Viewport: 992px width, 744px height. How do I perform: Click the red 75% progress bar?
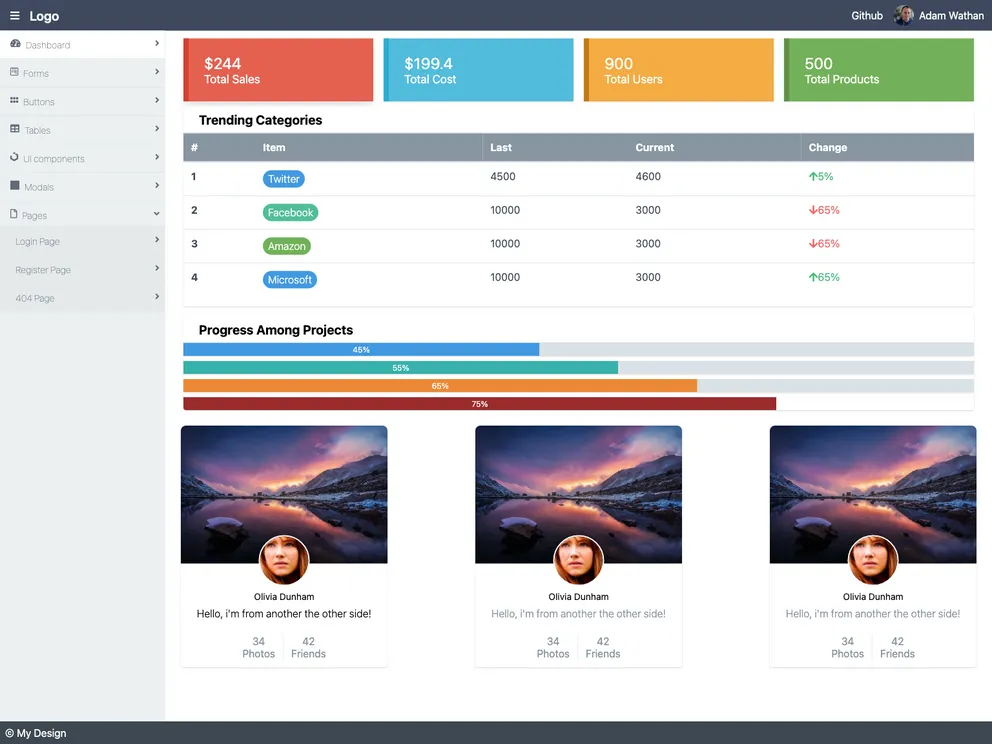click(x=480, y=404)
